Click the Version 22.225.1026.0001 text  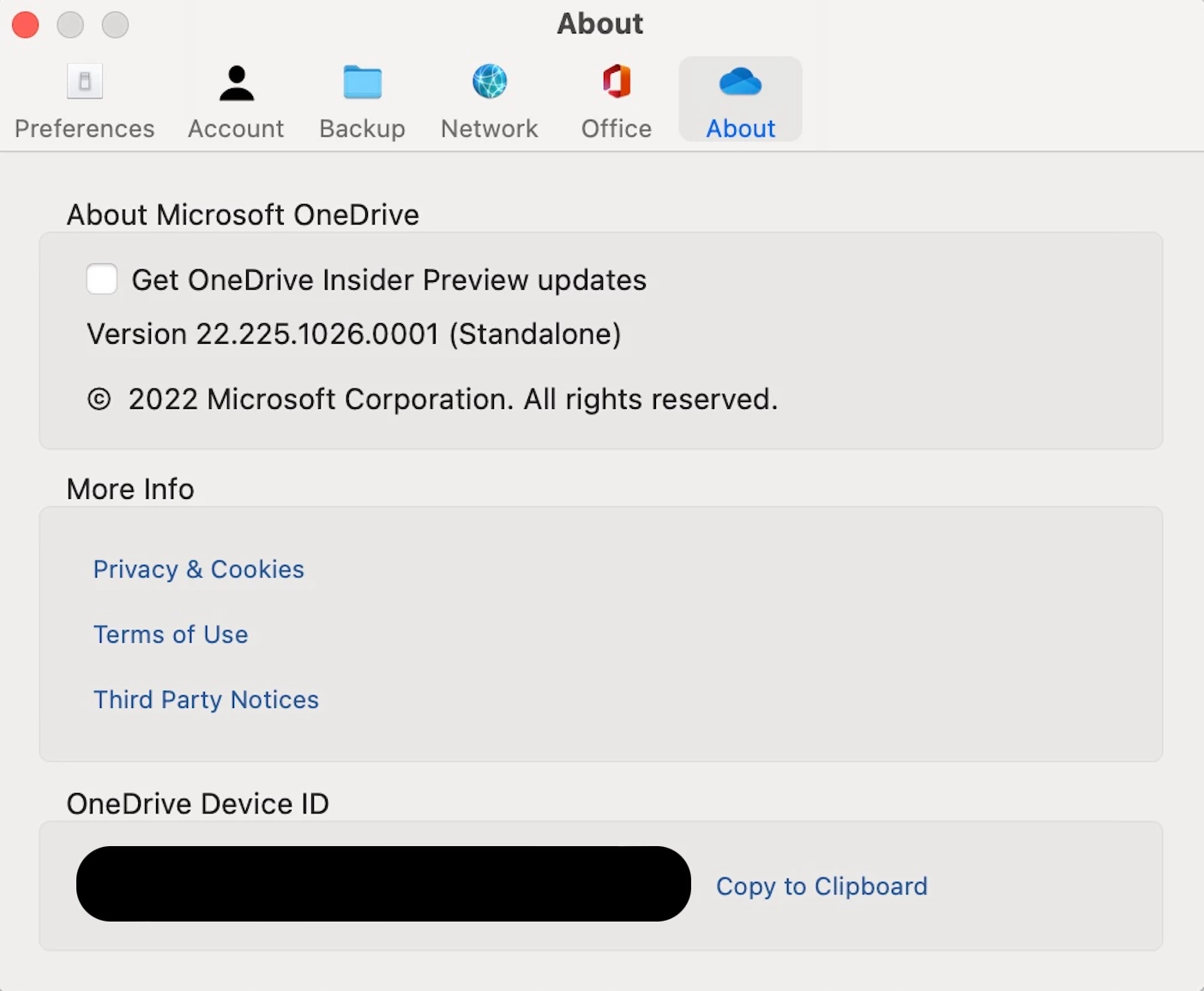[x=354, y=334]
